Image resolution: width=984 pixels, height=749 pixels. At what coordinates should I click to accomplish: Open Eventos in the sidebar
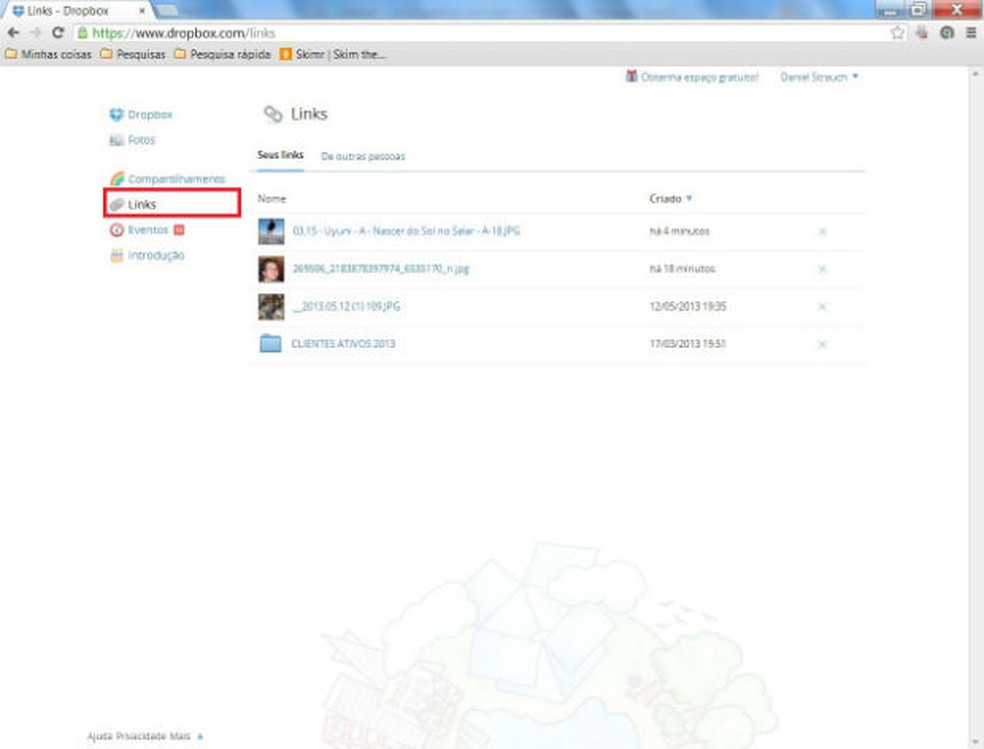coord(148,230)
